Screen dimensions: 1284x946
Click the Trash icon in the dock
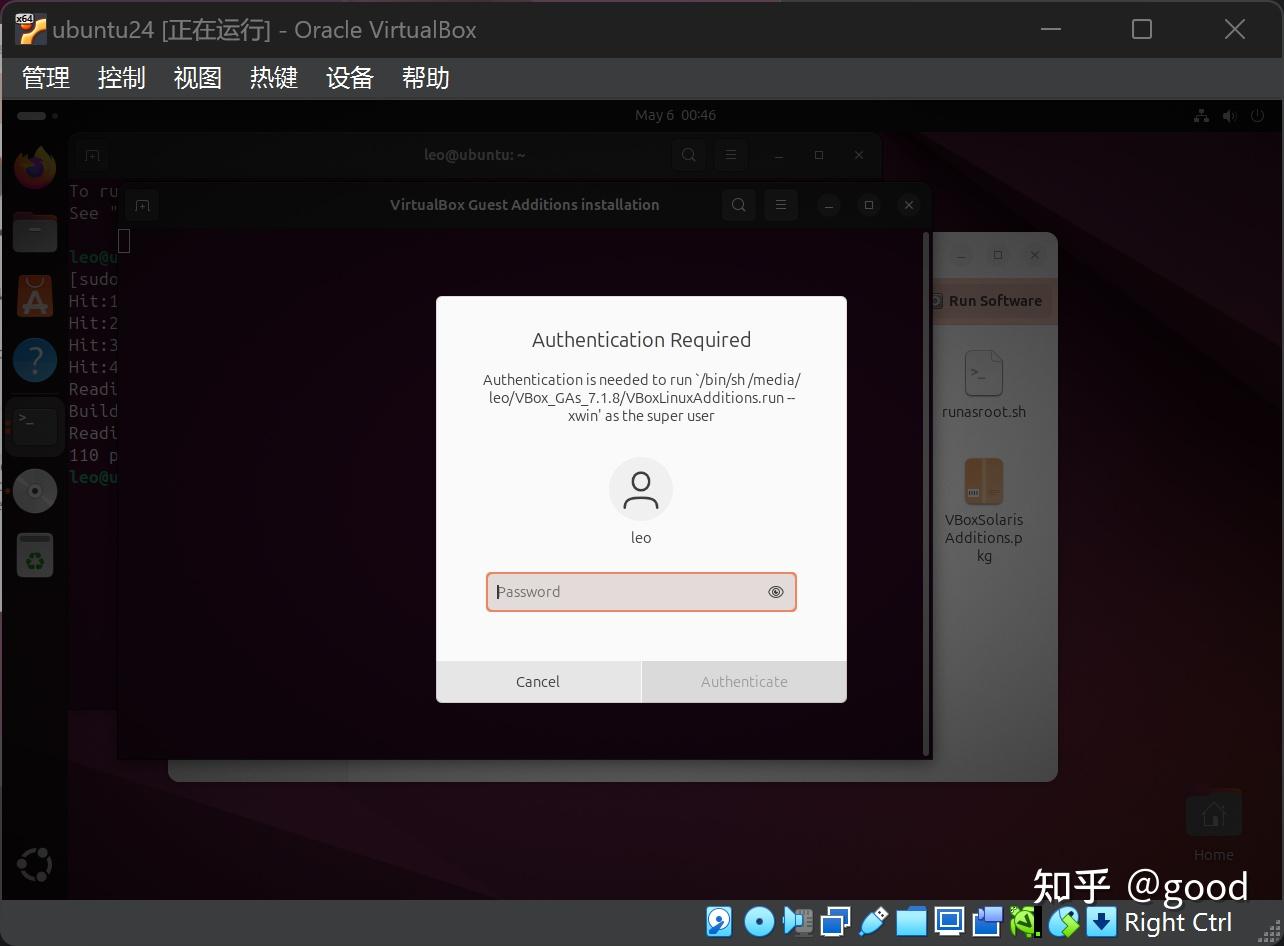tap(35, 555)
